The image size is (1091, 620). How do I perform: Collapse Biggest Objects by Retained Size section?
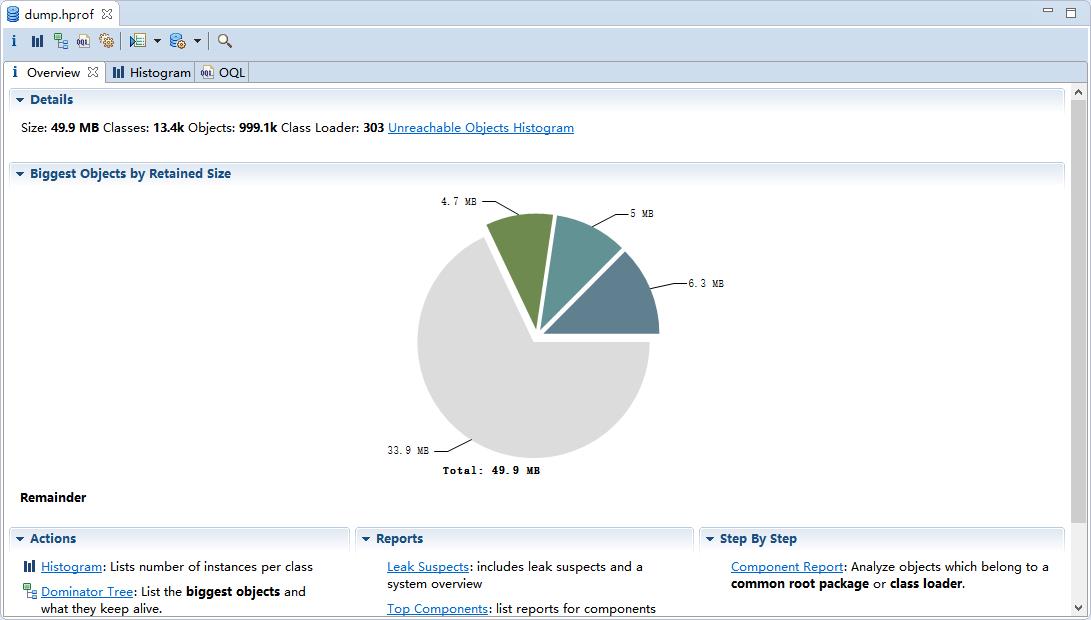pyautogui.click(x=19, y=174)
